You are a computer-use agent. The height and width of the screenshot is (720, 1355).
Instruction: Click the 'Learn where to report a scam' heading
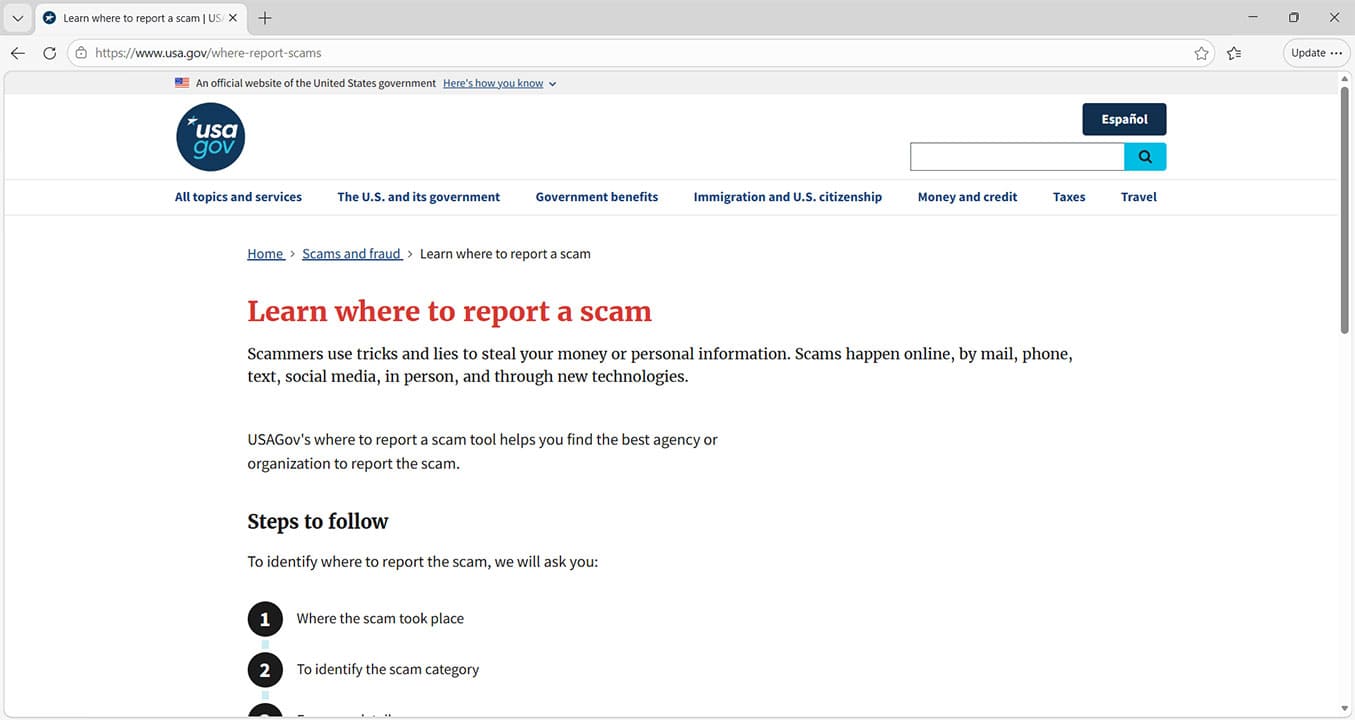click(x=449, y=311)
